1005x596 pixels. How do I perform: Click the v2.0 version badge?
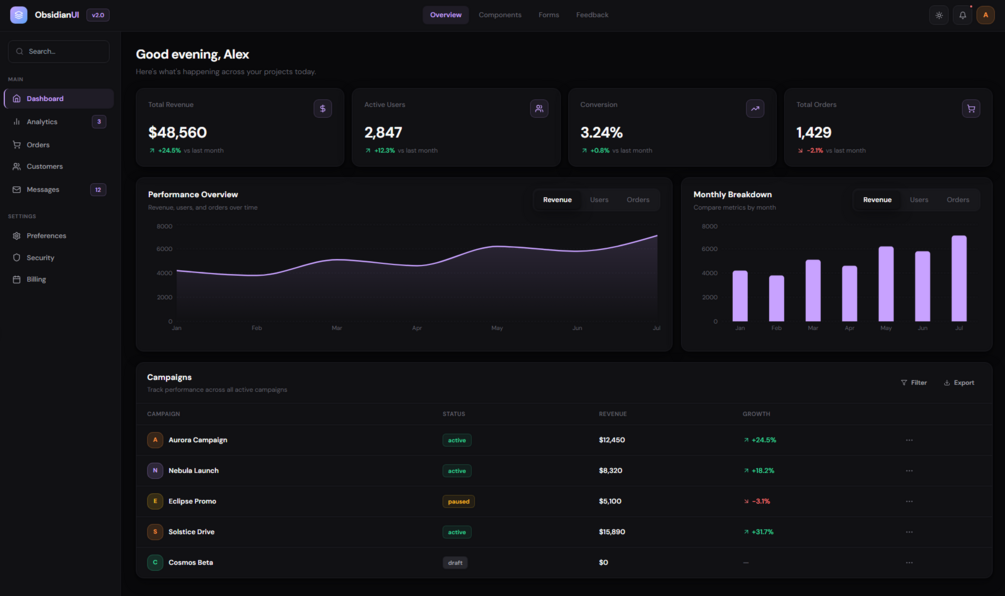[98, 15]
